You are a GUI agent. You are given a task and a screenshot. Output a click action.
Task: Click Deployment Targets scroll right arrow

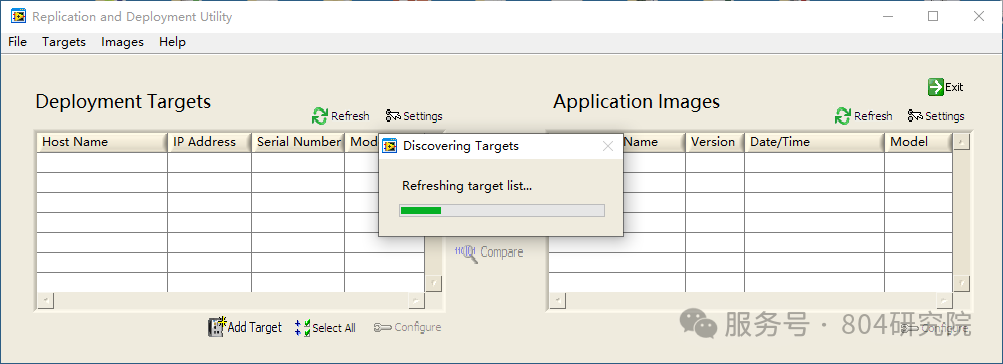(416, 300)
